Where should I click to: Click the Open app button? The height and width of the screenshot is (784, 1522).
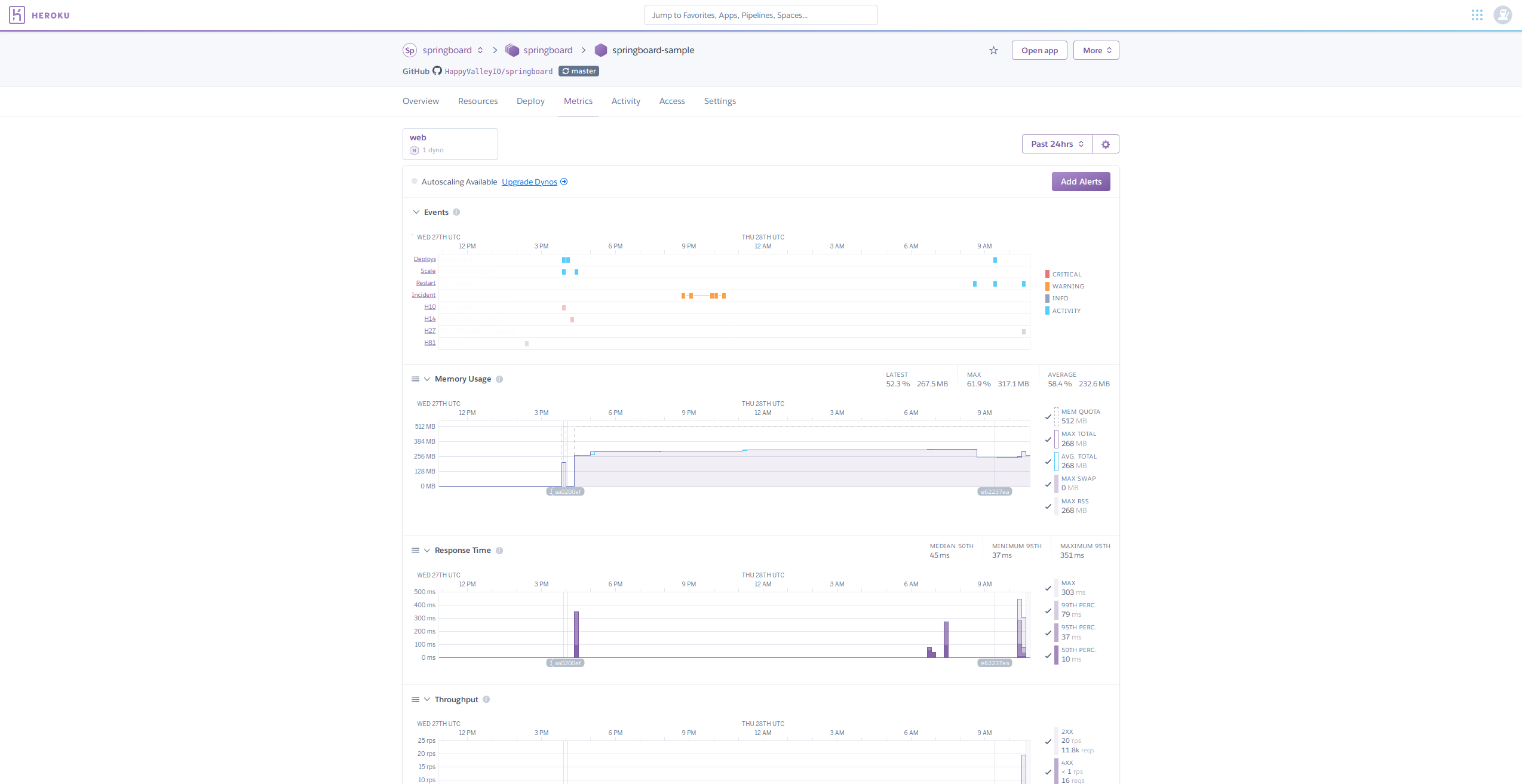[x=1039, y=50]
